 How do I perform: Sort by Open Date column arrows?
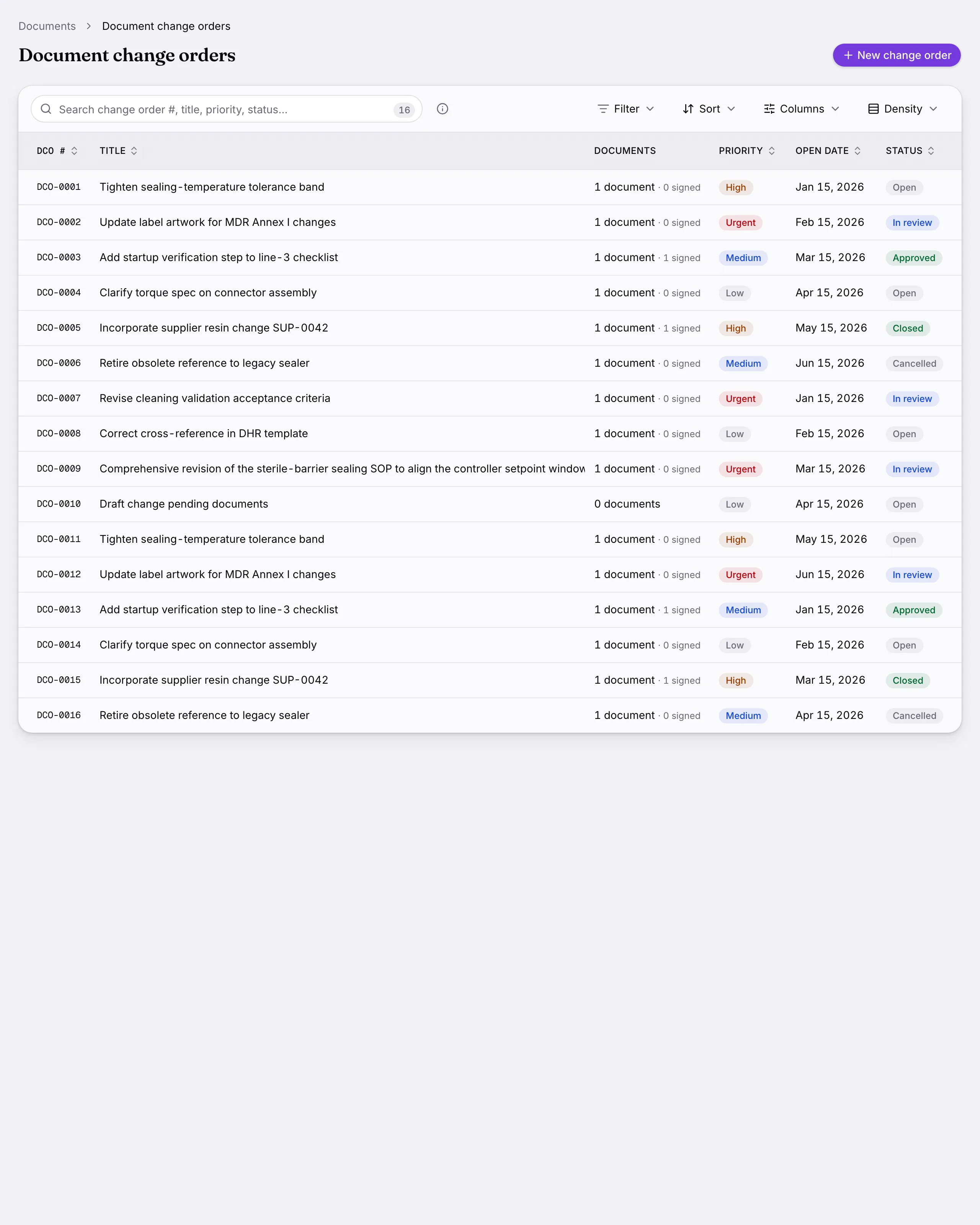pos(857,150)
